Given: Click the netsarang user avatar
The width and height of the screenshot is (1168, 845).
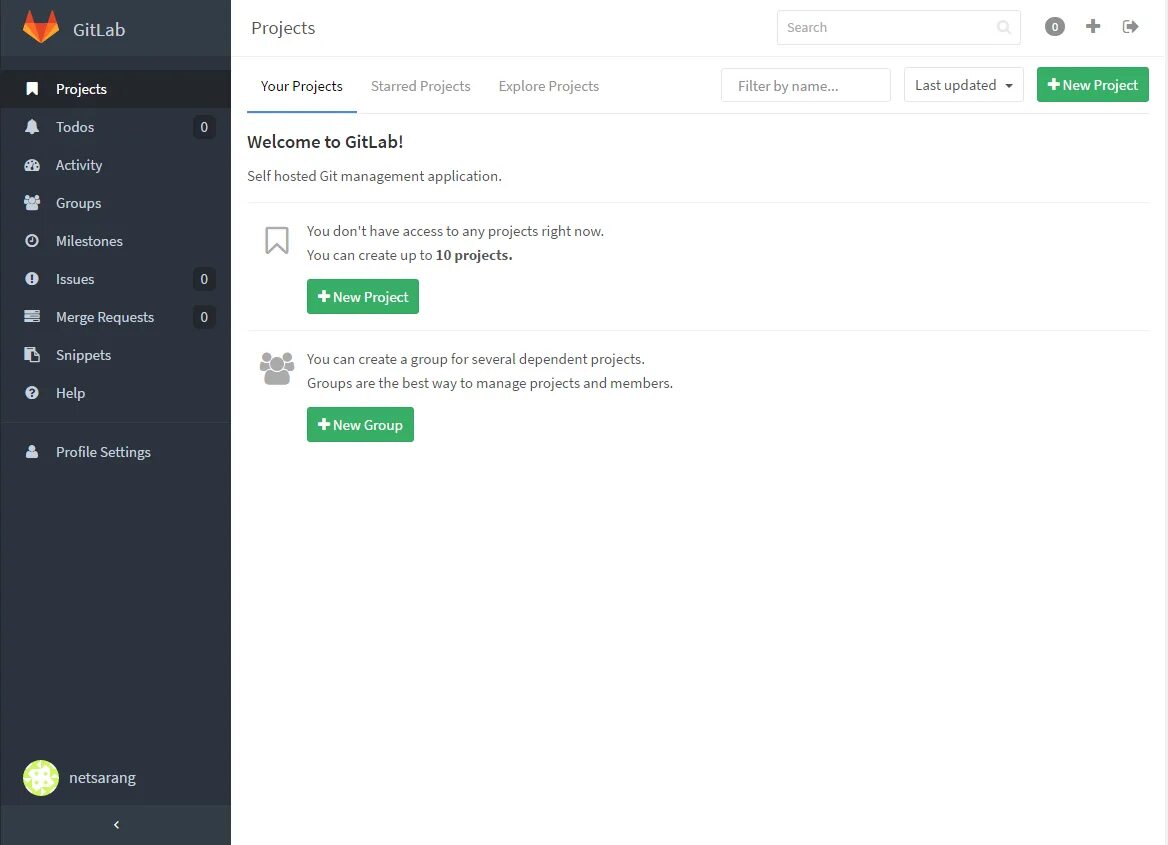Looking at the screenshot, I should coord(41,777).
